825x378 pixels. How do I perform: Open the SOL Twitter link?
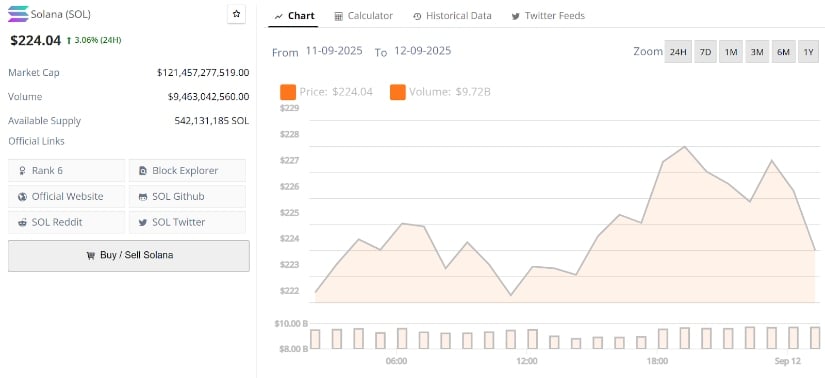(x=187, y=222)
